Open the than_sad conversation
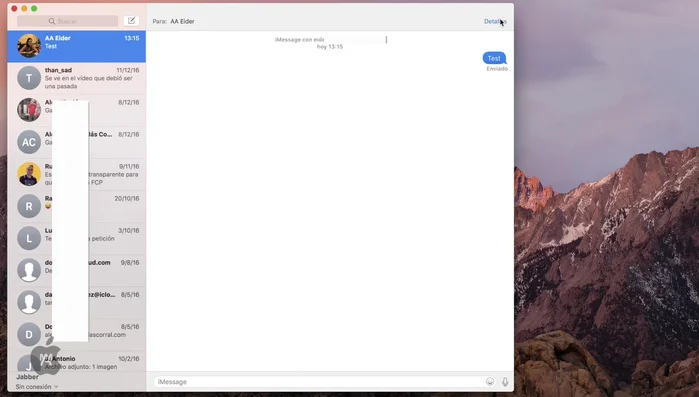 tap(77, 78)
